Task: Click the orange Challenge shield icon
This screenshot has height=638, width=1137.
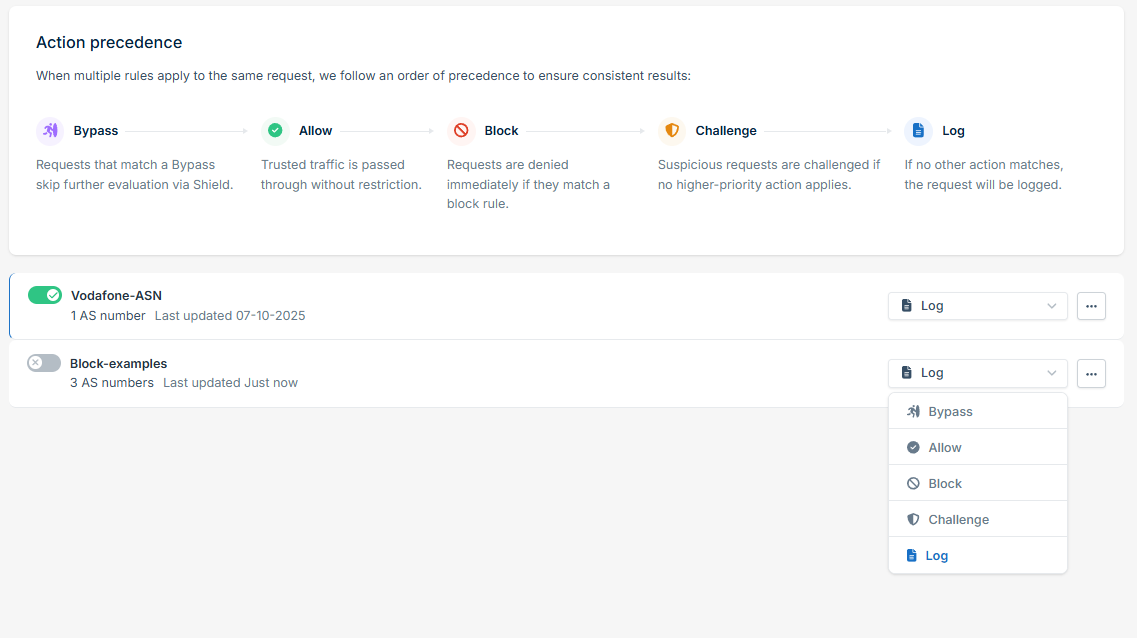Action: (672, 130)
